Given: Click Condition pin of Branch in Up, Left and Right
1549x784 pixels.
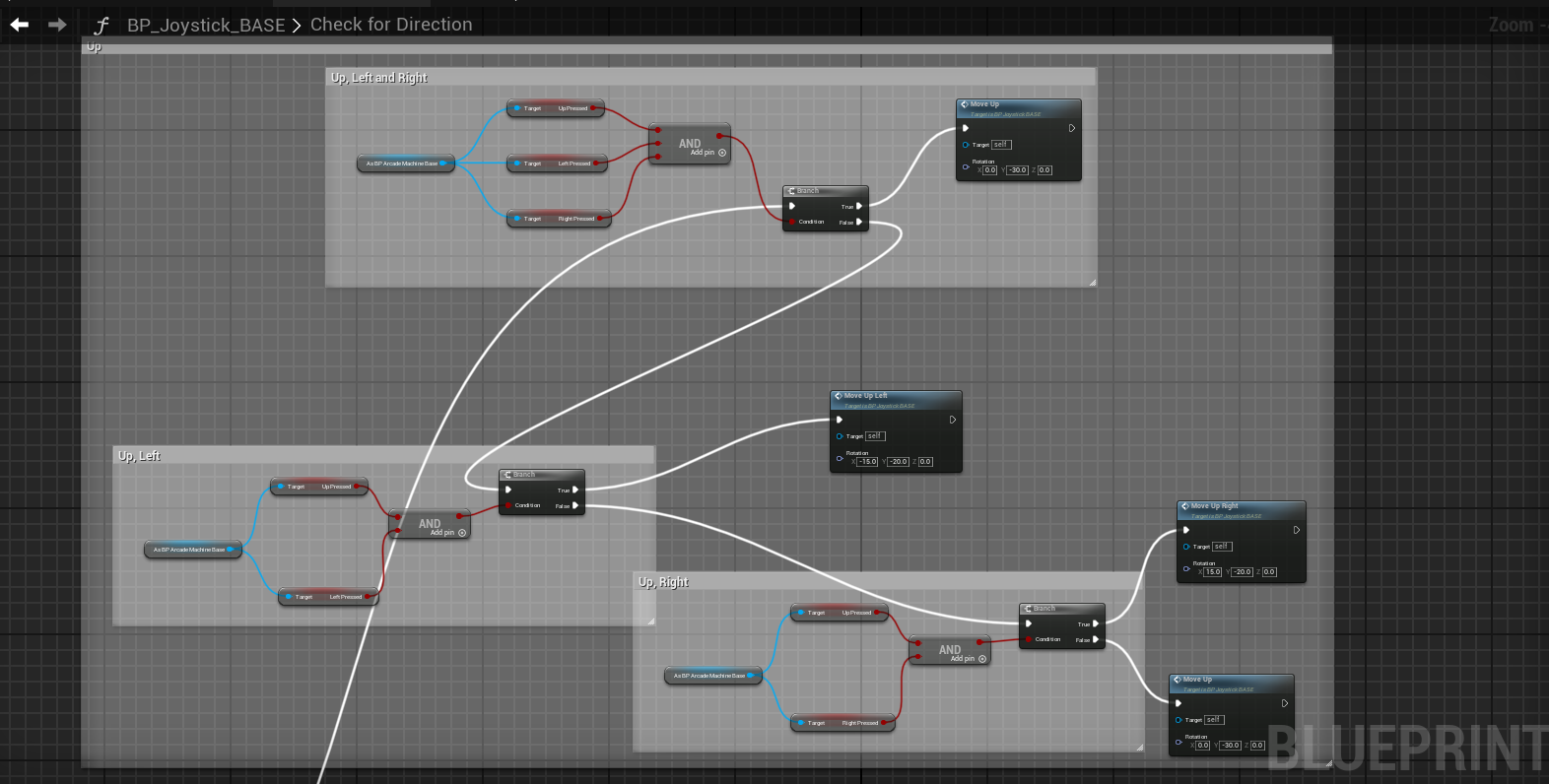Looking at the screenshot, I should 792,222.
